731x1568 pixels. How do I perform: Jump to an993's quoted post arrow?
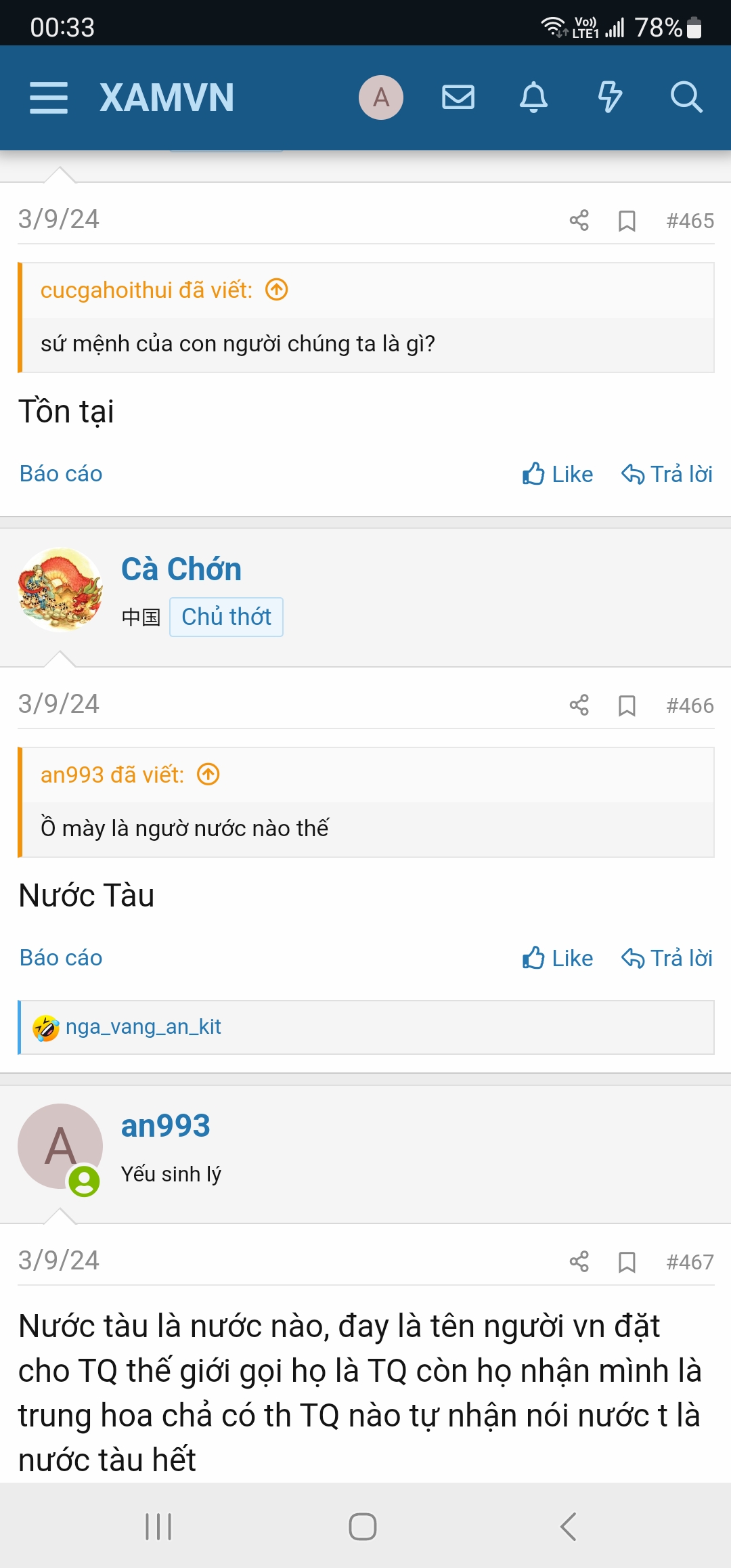click(208, 774)
